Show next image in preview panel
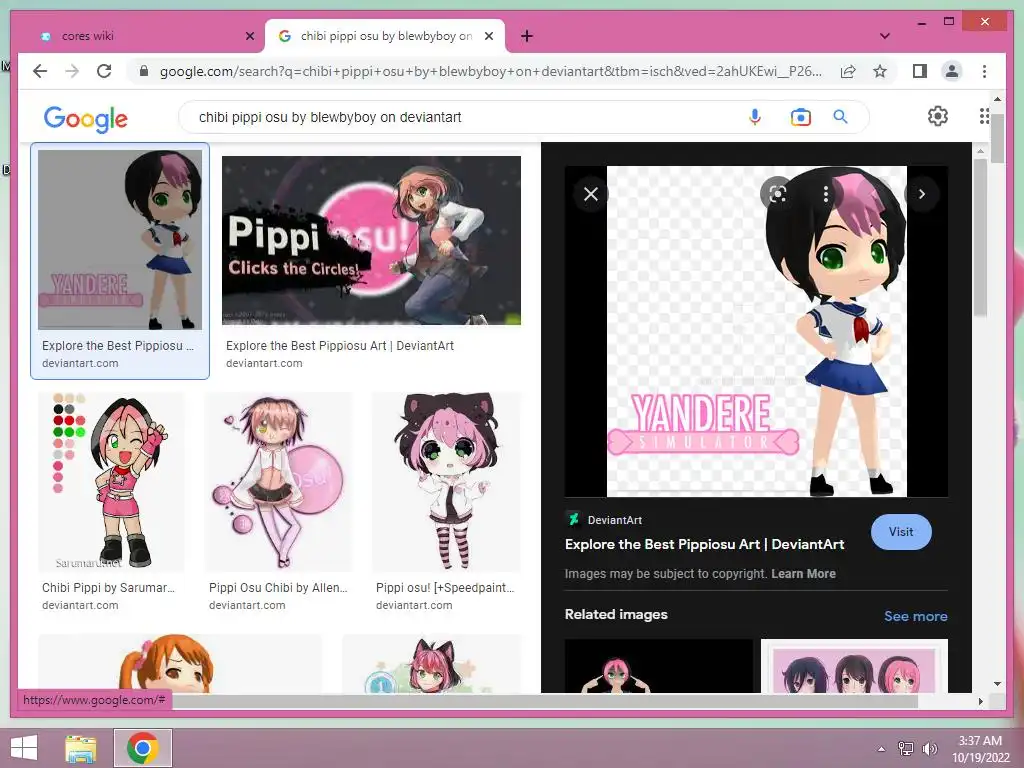 tap(921, 194)
